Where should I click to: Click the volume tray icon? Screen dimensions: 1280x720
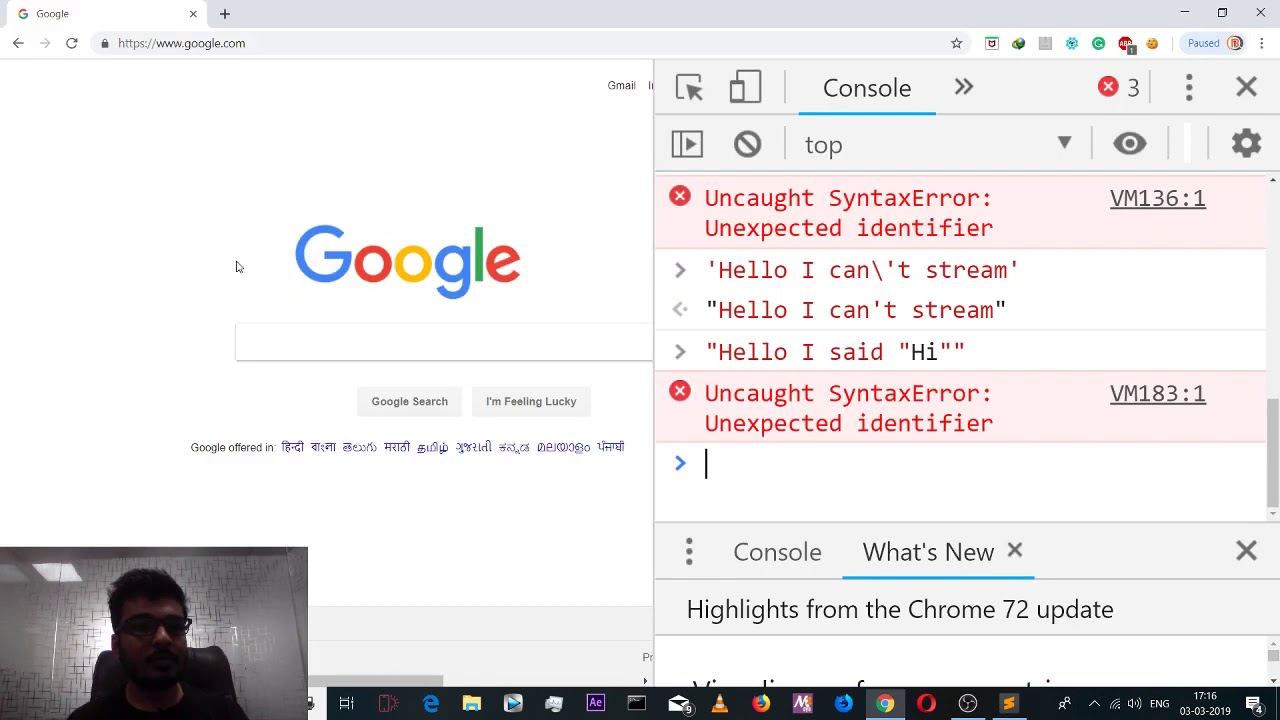tap(1136, 703)
